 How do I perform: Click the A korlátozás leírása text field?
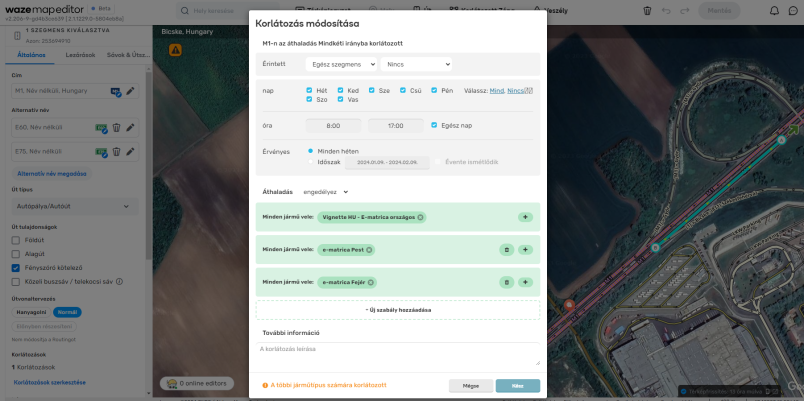(398, 354)
